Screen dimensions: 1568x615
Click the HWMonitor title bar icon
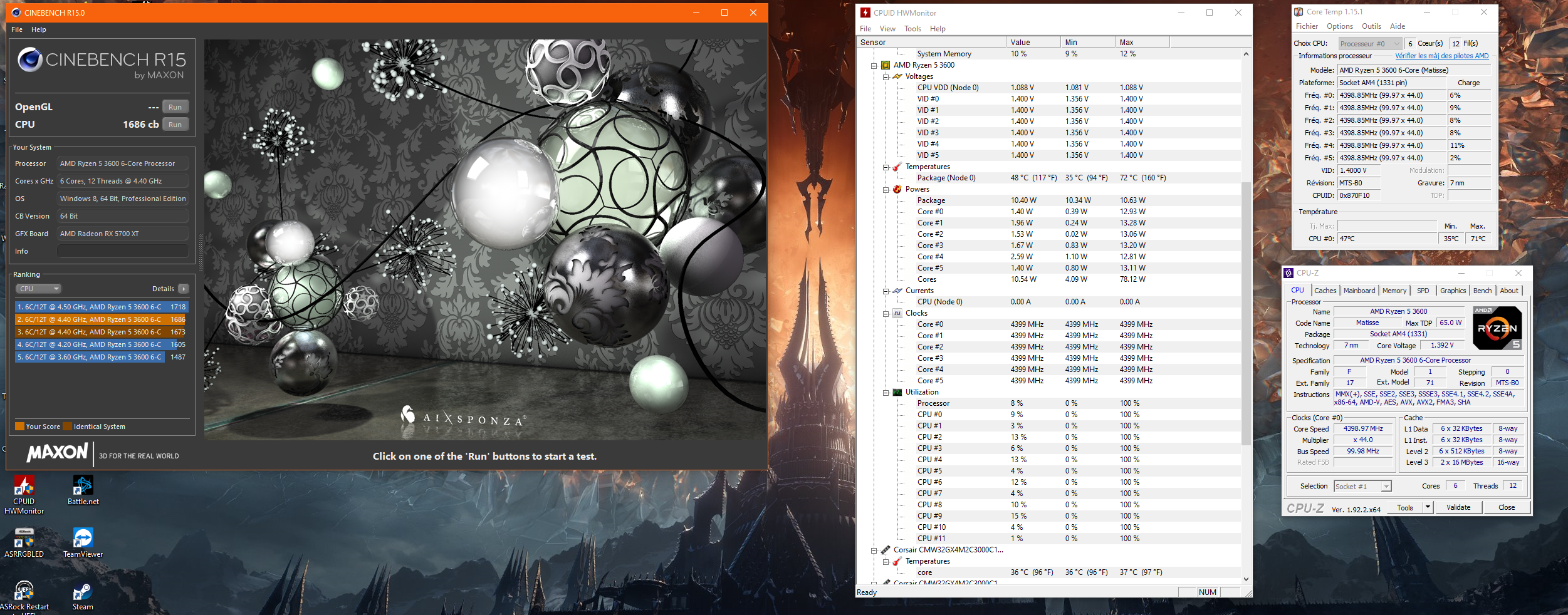[x=865, y=13]
